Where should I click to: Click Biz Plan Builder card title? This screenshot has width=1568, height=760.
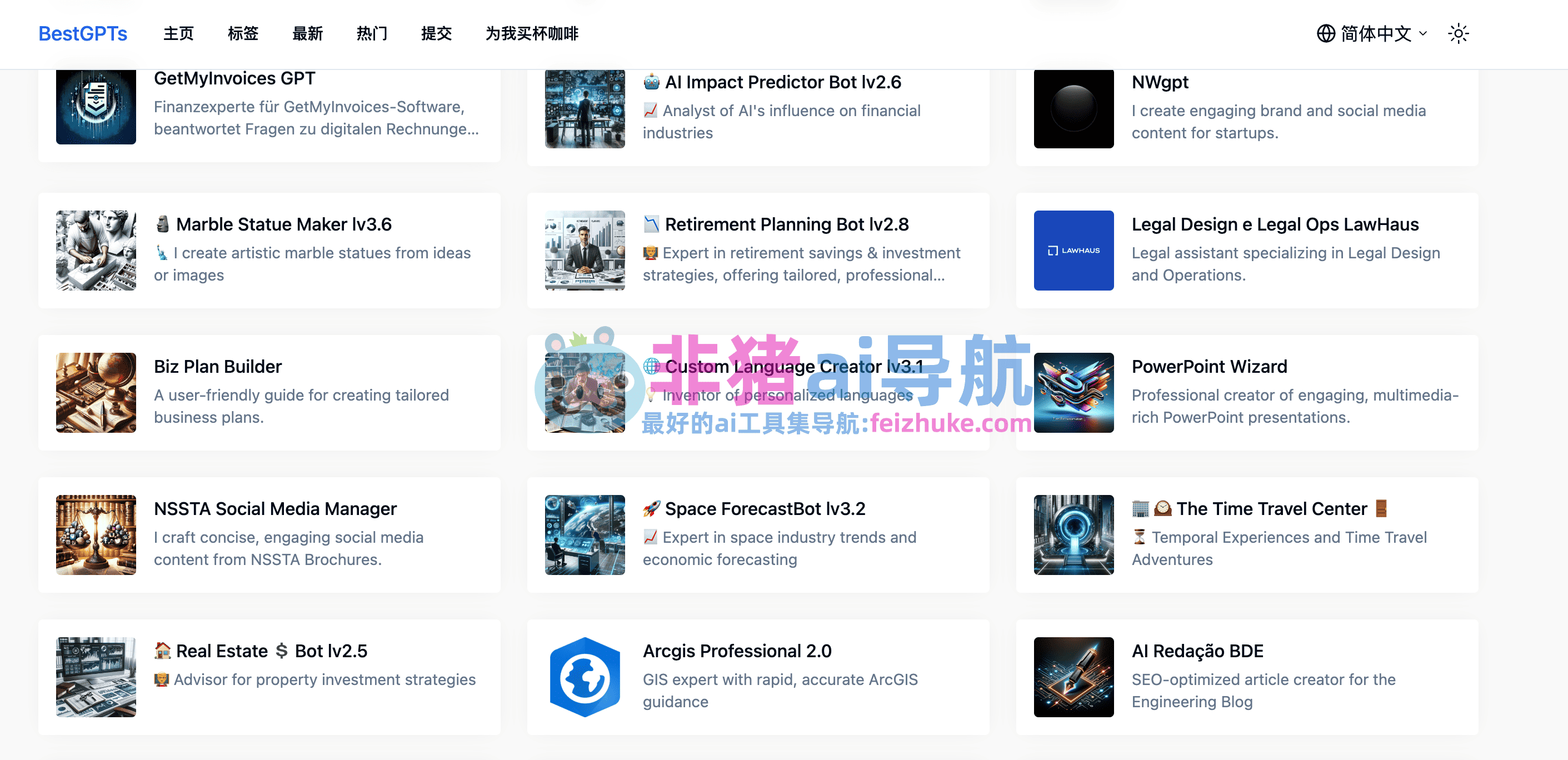[218, 366]
